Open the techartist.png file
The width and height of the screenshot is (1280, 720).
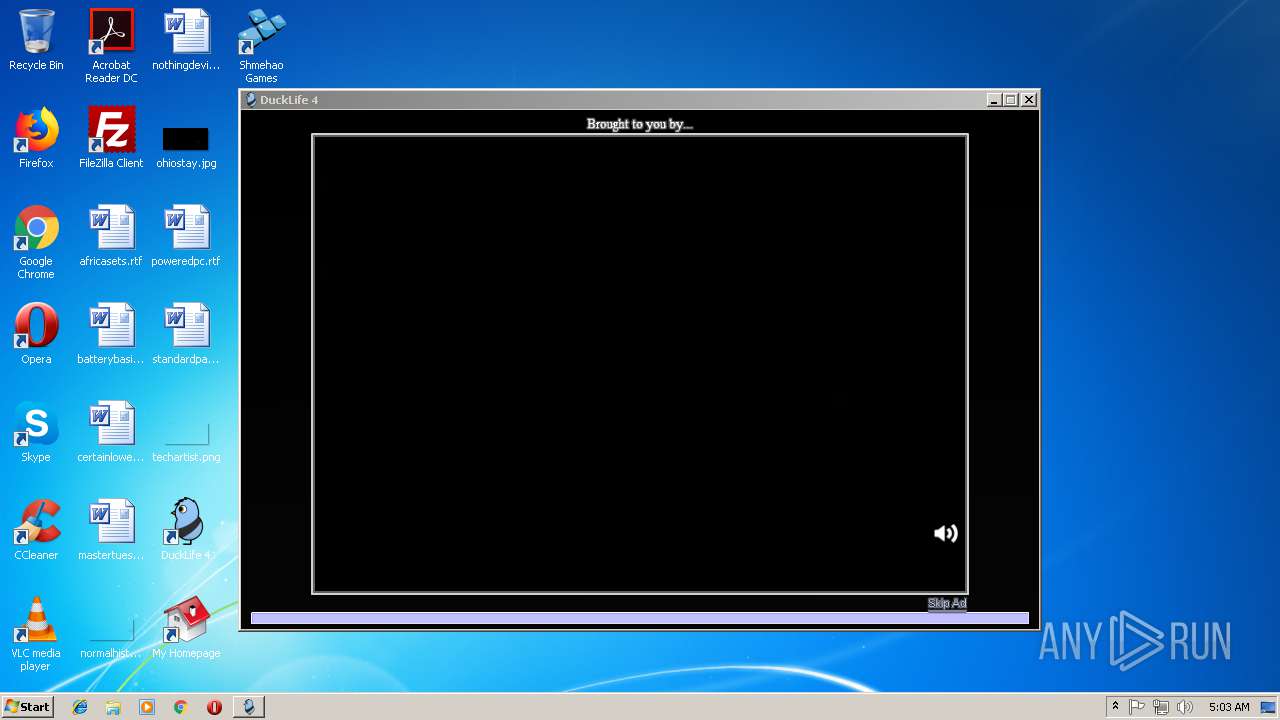click(x=186, y=444)
